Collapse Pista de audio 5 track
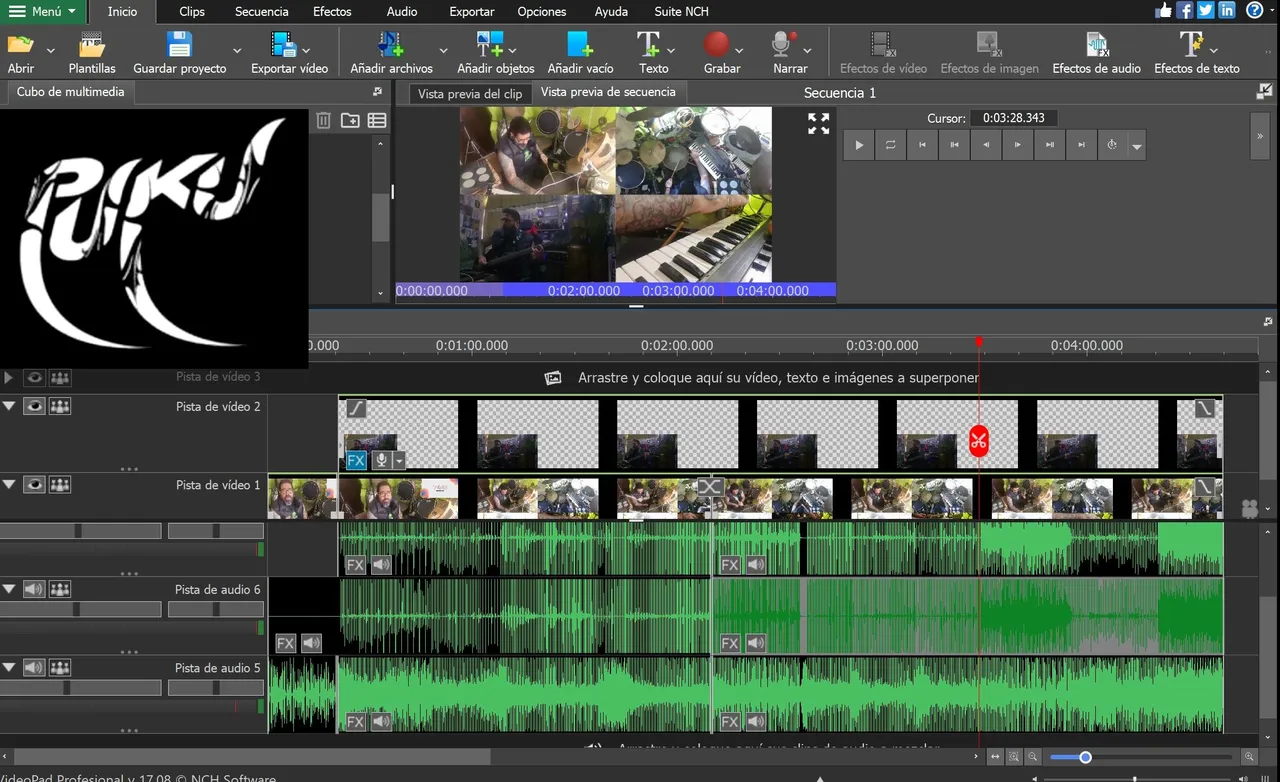Image resolution: width=1280 pixels, height=782 pixels. 9,667
